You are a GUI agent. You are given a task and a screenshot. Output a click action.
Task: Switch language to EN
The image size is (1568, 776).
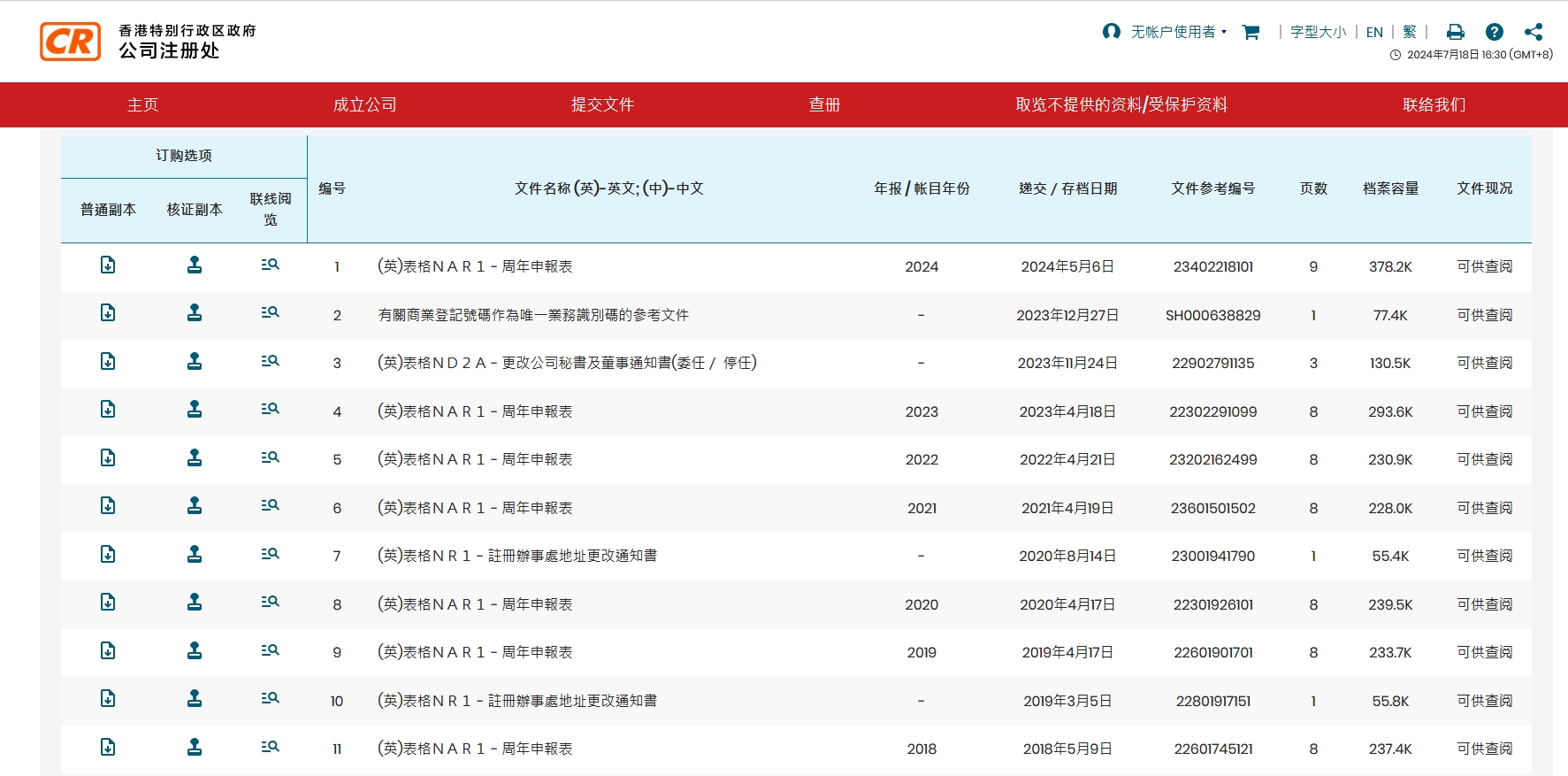click(x=1374, y=33)
